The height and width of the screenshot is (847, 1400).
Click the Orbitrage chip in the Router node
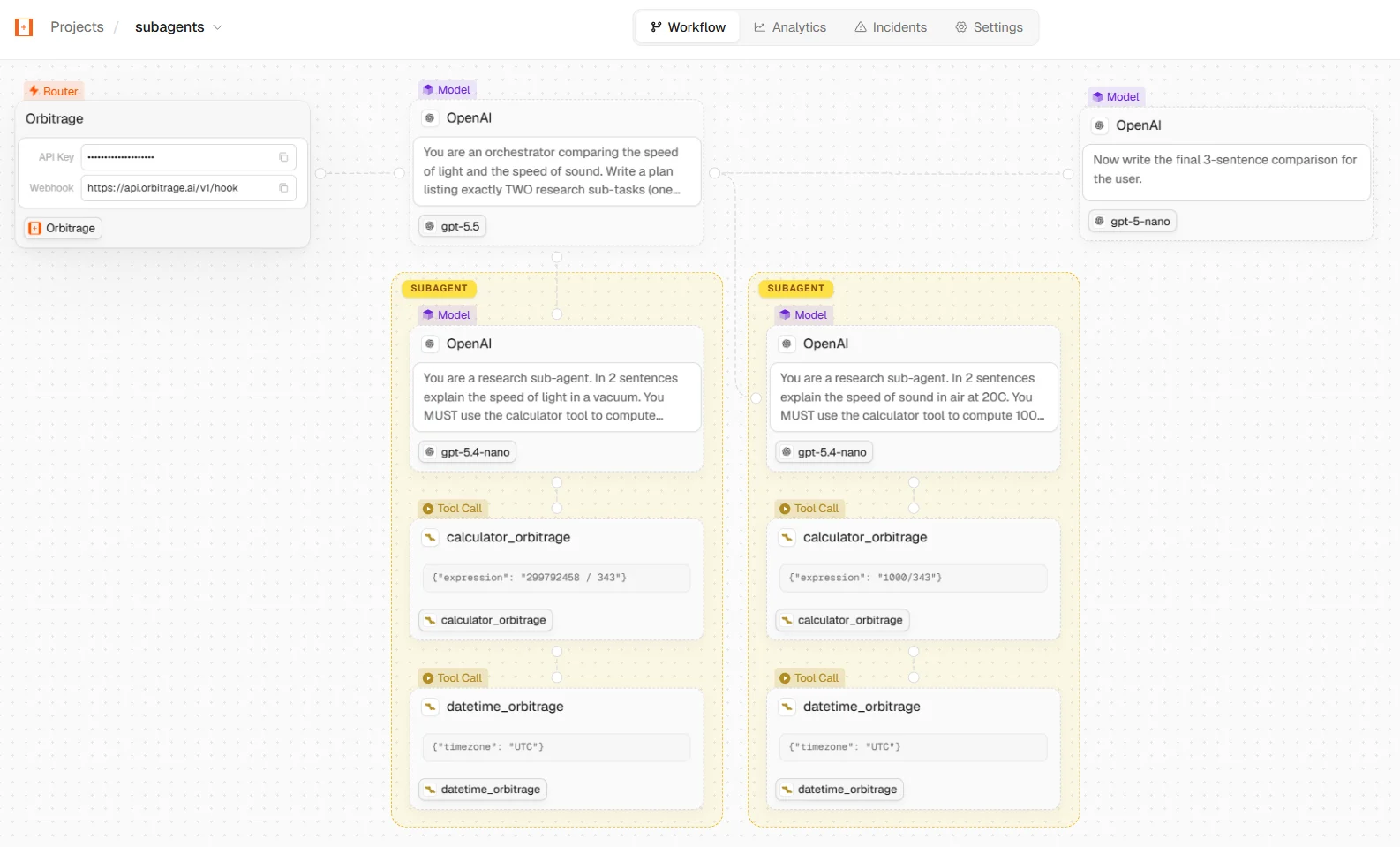tap(63, 228)
